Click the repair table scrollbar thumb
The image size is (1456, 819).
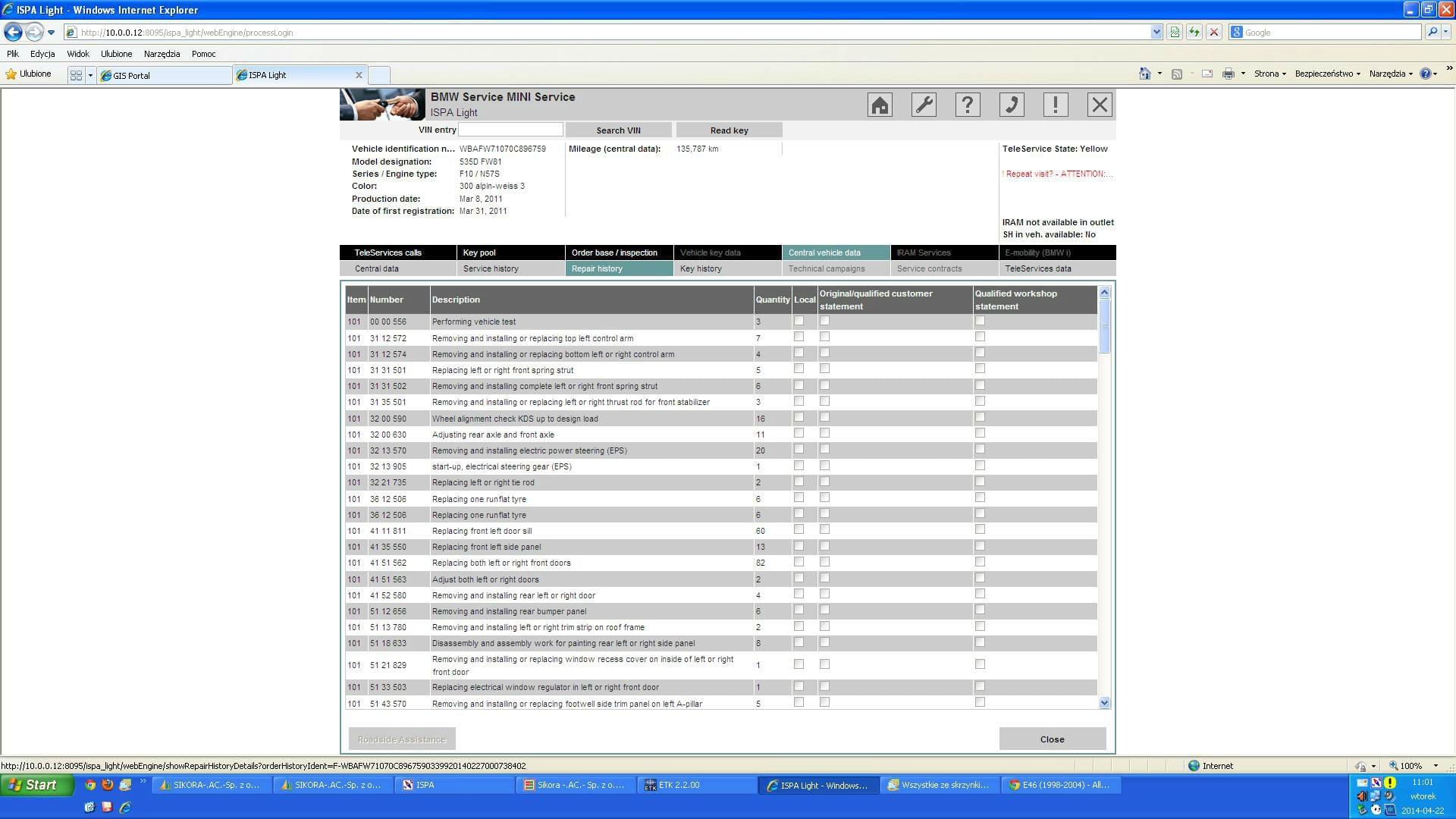pyautogui.click(x=1104, y=326)
